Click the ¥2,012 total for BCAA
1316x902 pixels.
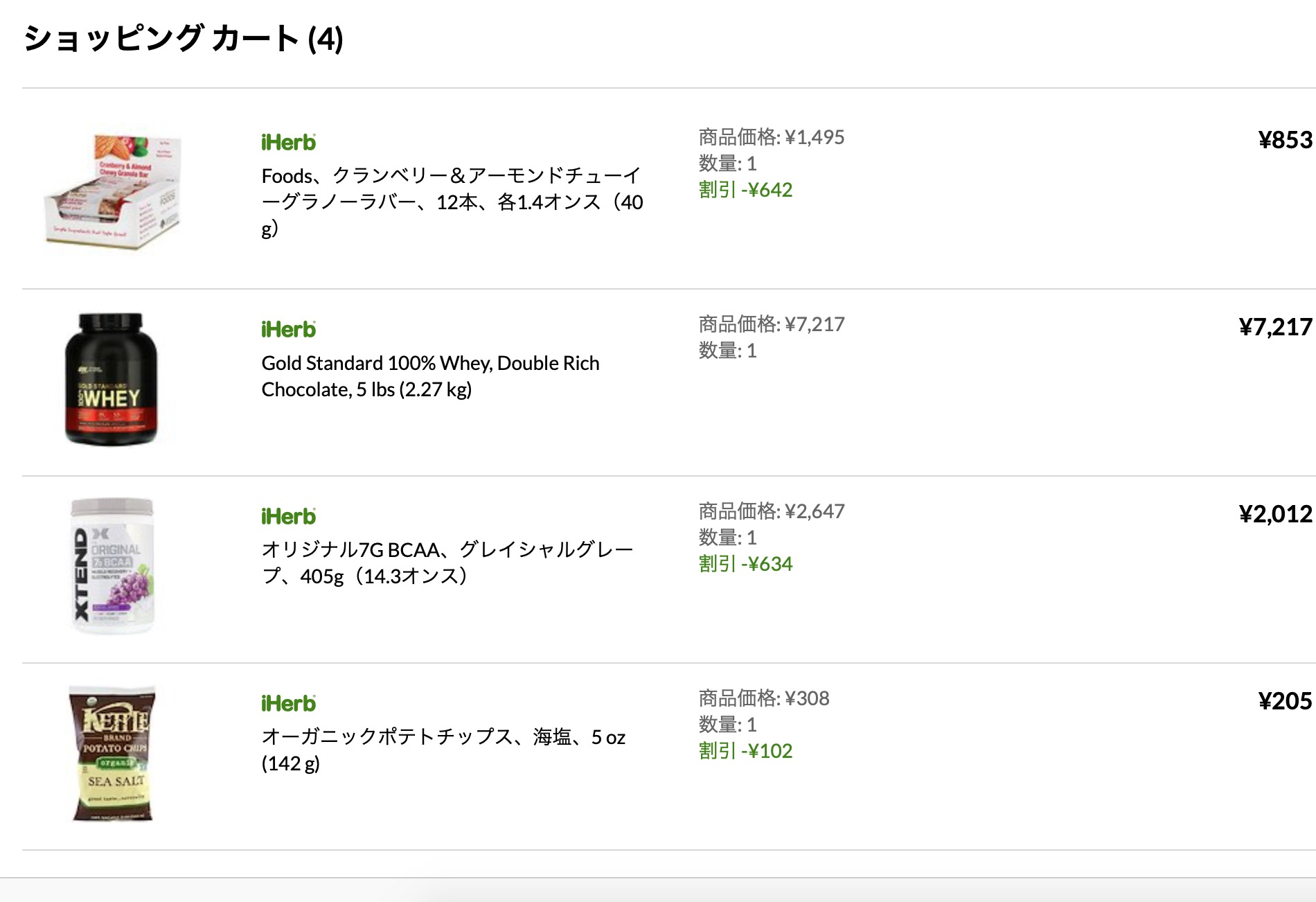1275,514
